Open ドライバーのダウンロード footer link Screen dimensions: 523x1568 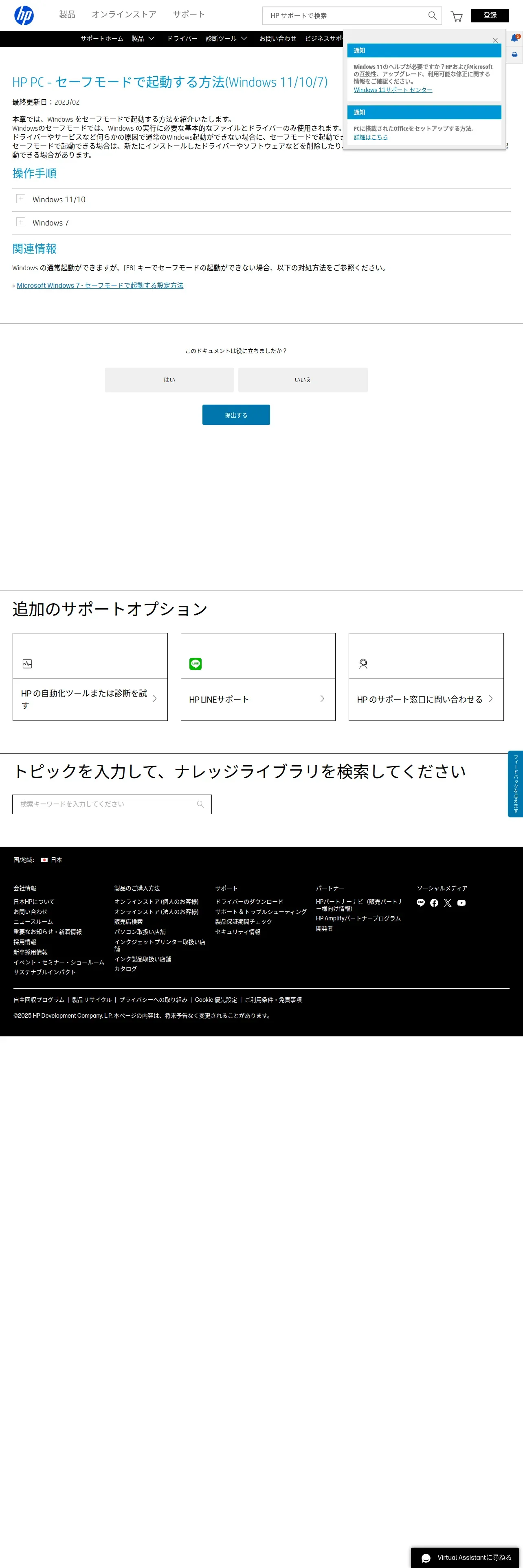point(249,902)
